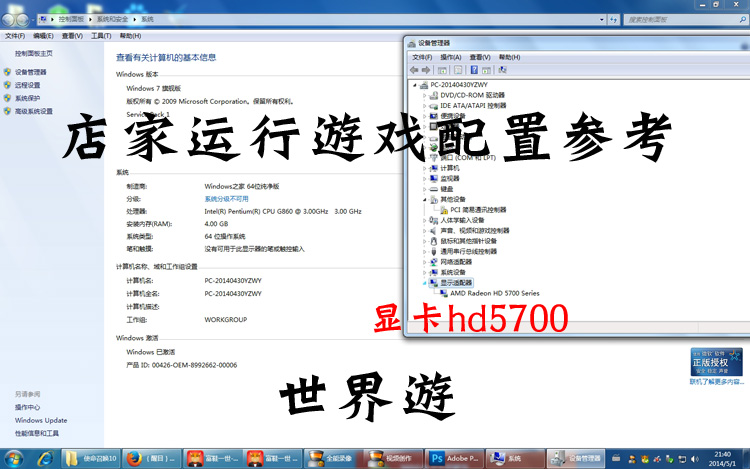This screenshot has height=469, width=750.
Task: Select the AMD Radeon HD 5700 adapter icon
Action: (x=444, y=293)
